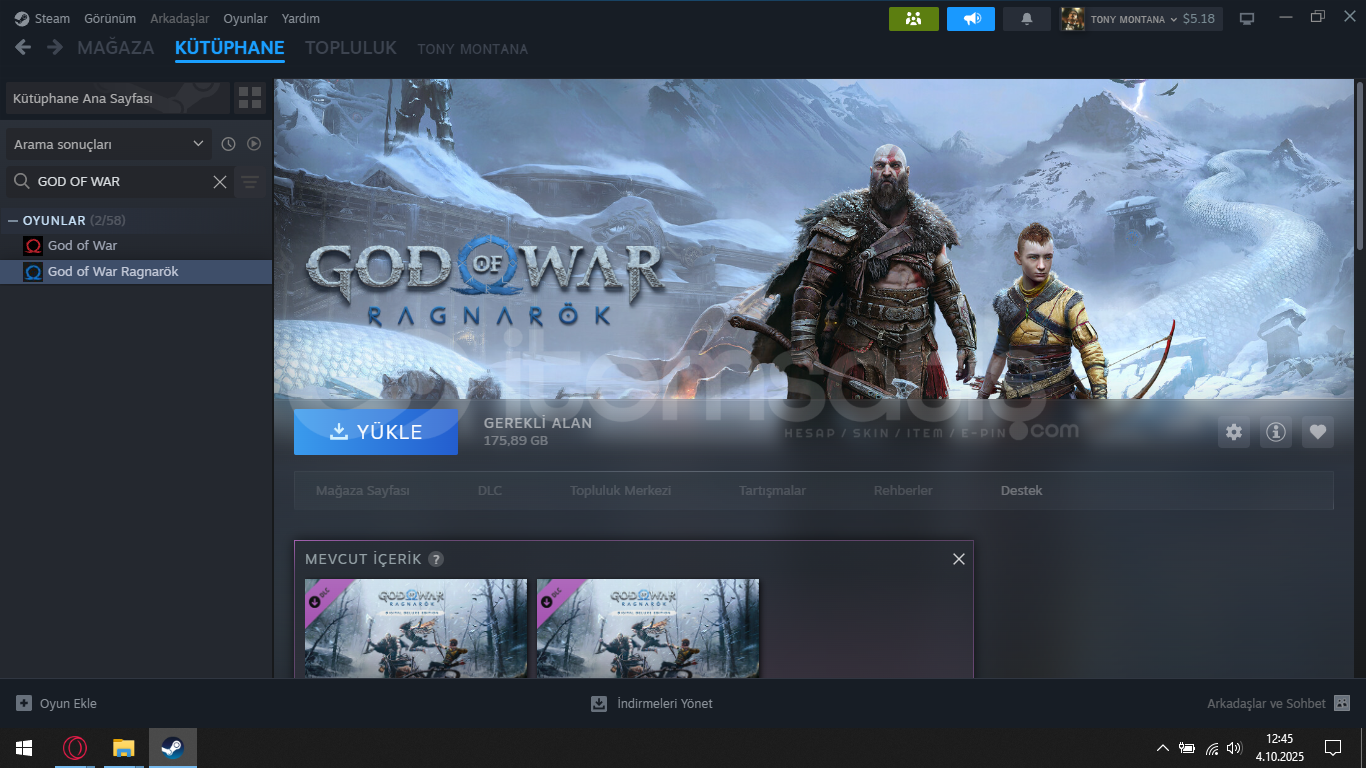1366x768 pixels.
Task: Switch to the collections grid view
Action: [x=250, y=98]
